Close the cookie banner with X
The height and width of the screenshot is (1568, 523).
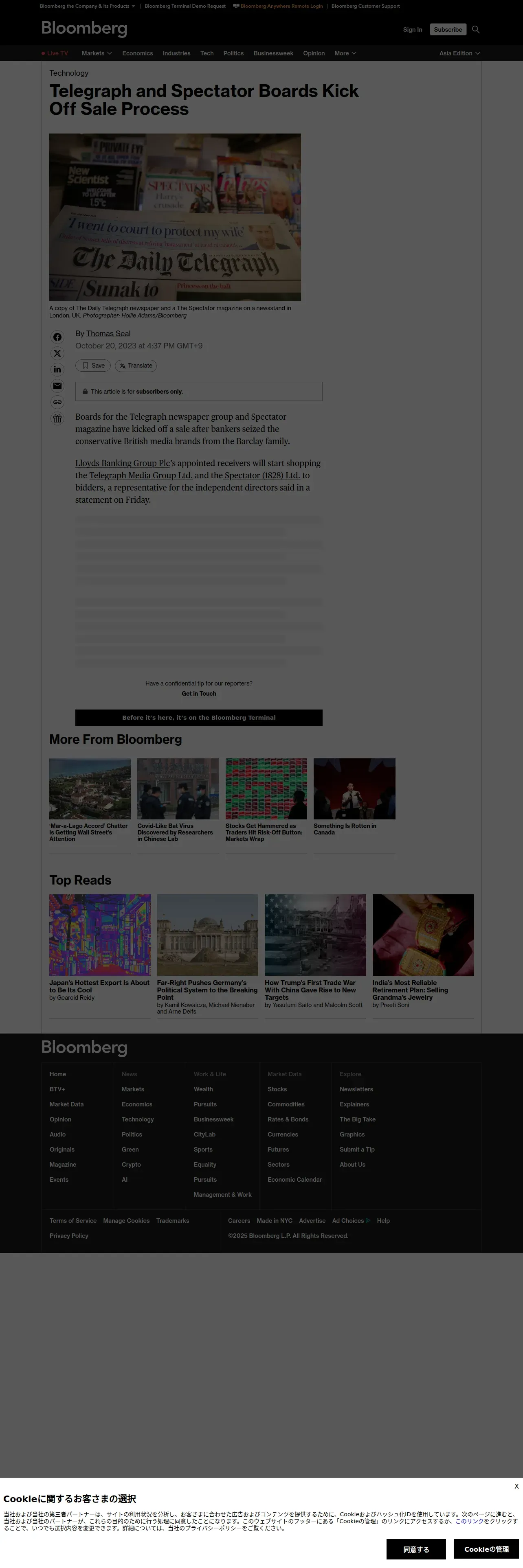click(516, 1487)
